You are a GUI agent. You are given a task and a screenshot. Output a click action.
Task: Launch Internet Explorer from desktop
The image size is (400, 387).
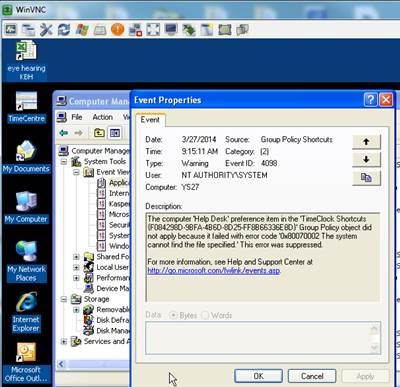pos(26,312)
